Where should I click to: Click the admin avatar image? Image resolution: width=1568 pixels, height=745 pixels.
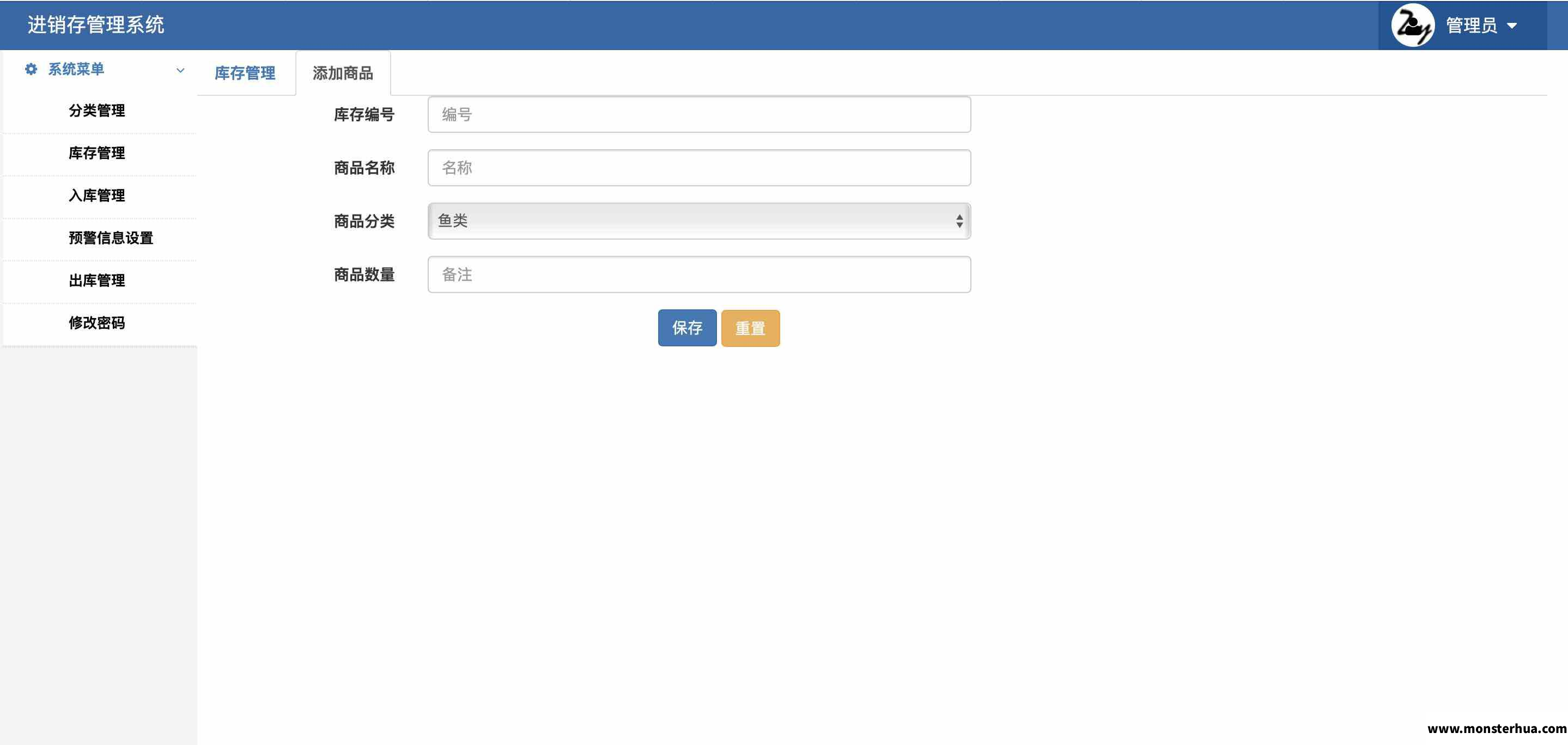tap(1413, 26)
